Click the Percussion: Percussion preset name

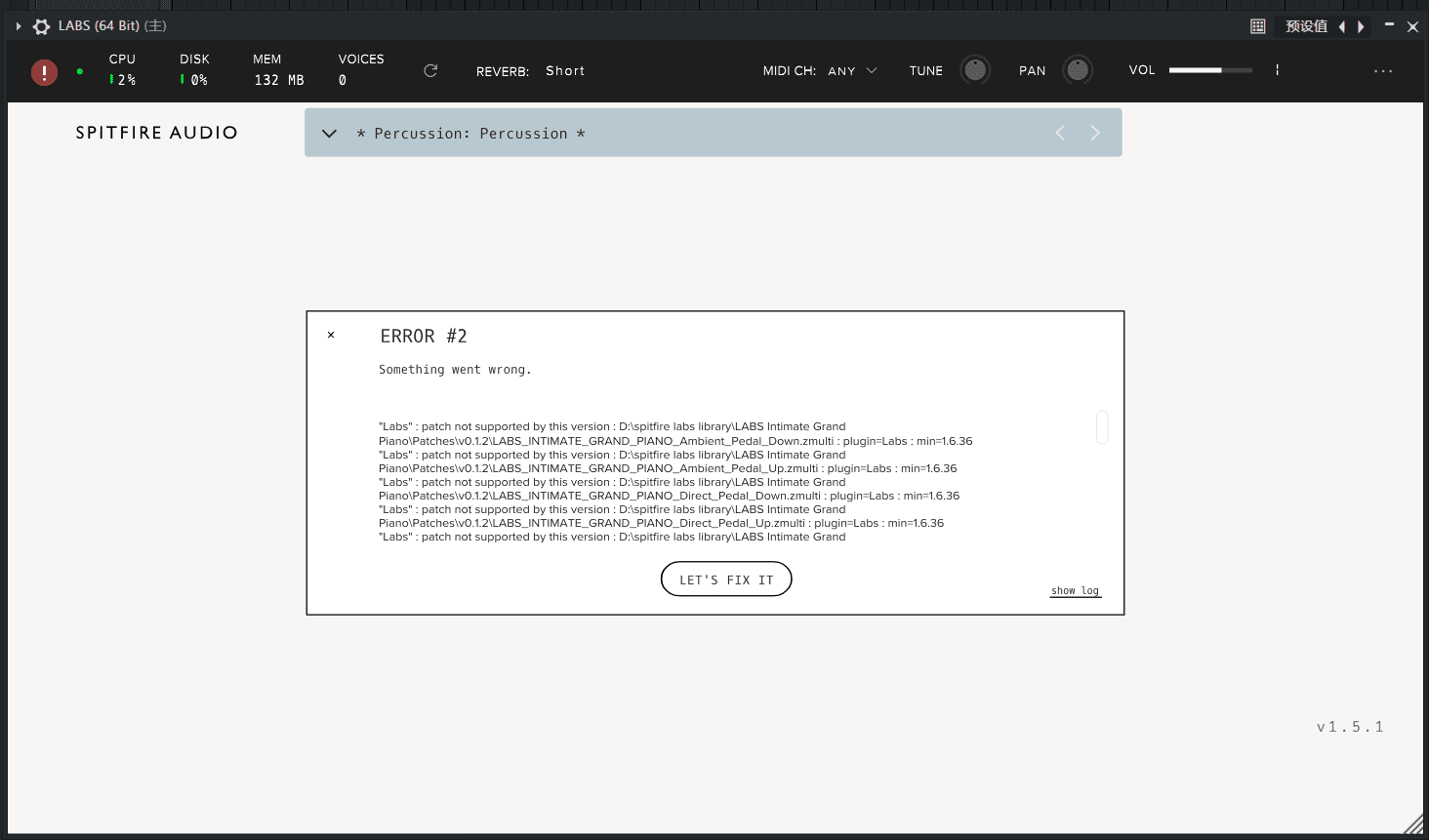(x=470, y=134)
